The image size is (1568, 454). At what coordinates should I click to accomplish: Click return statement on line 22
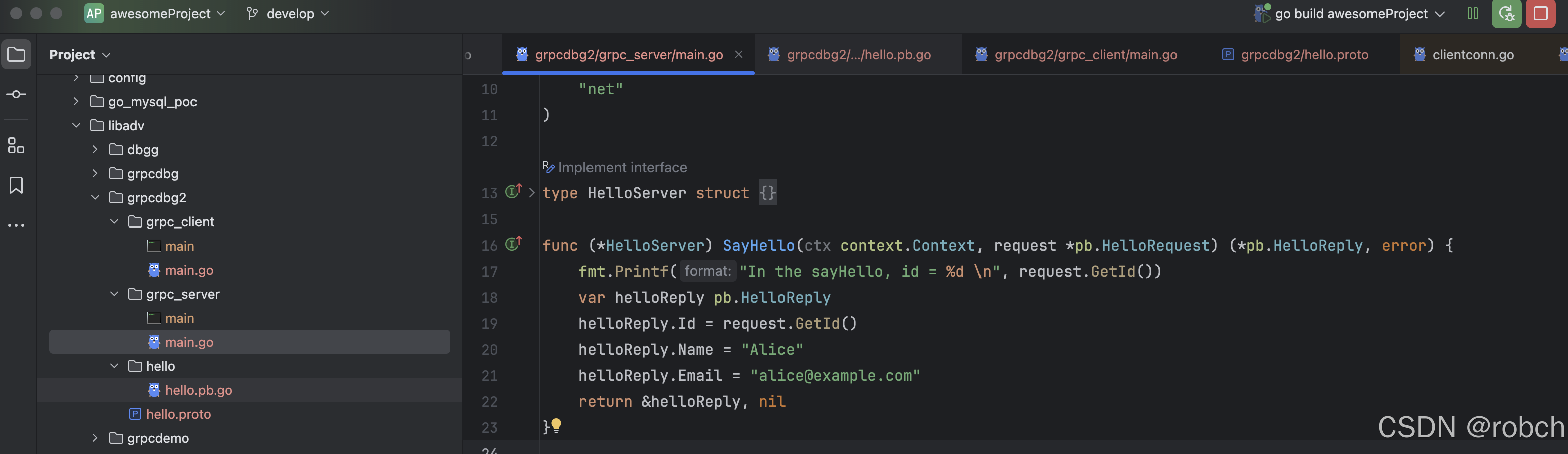(x=682, y=402)
